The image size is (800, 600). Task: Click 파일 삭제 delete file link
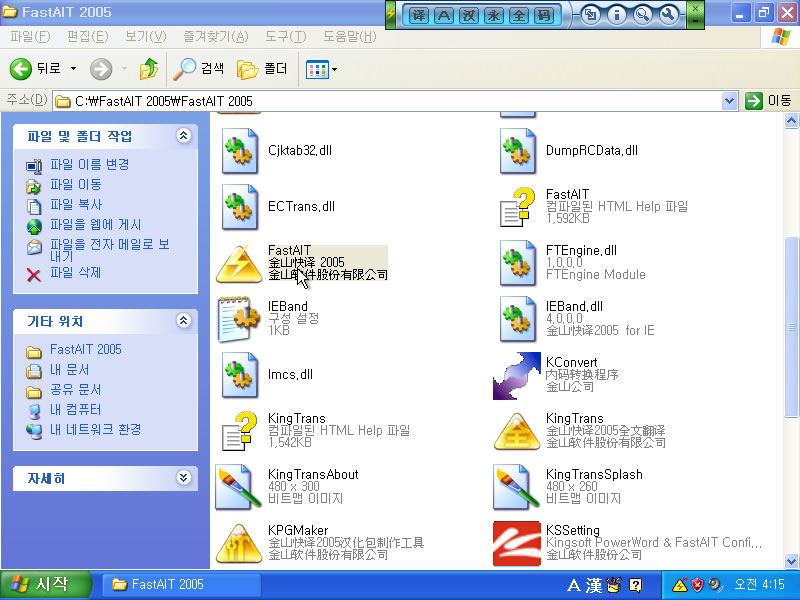[76, 272]
